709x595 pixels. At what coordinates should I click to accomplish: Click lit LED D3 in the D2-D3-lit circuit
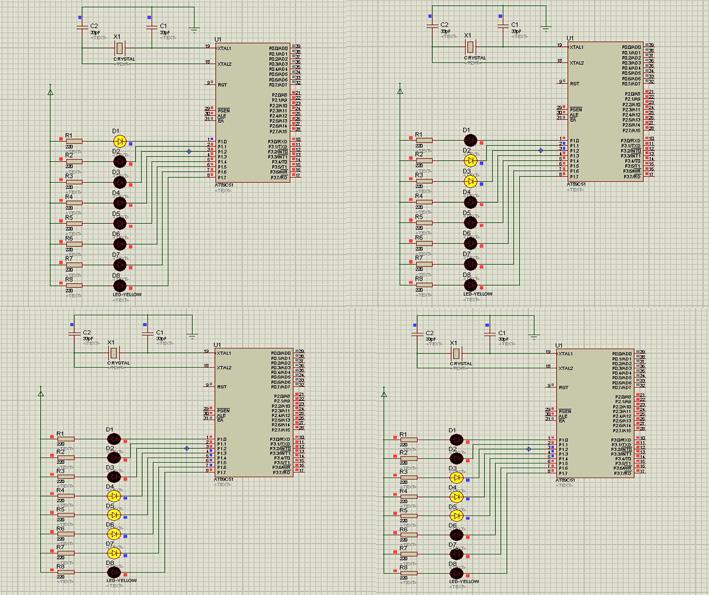471,181
